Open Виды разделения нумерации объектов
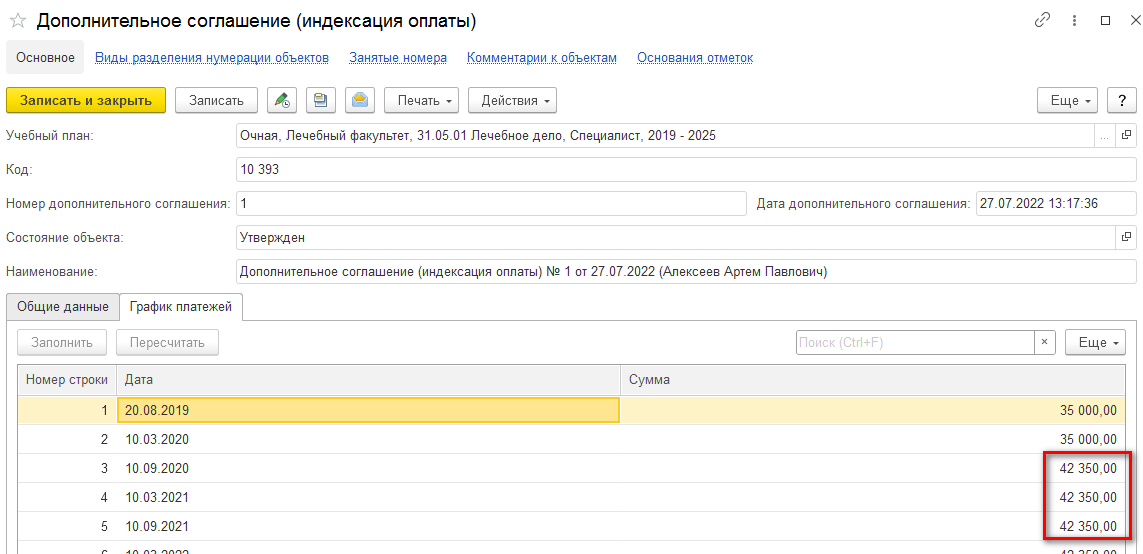This screenshot has height=554, width=1143. (x=212, y=58)
